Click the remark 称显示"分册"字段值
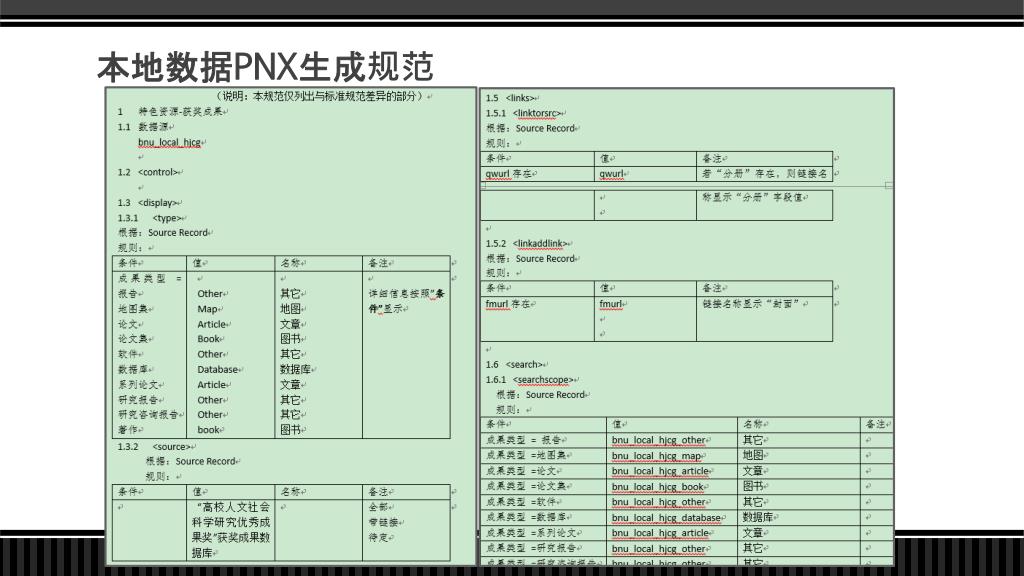This screenshot has width=1024, height=576. pos(753,197)
